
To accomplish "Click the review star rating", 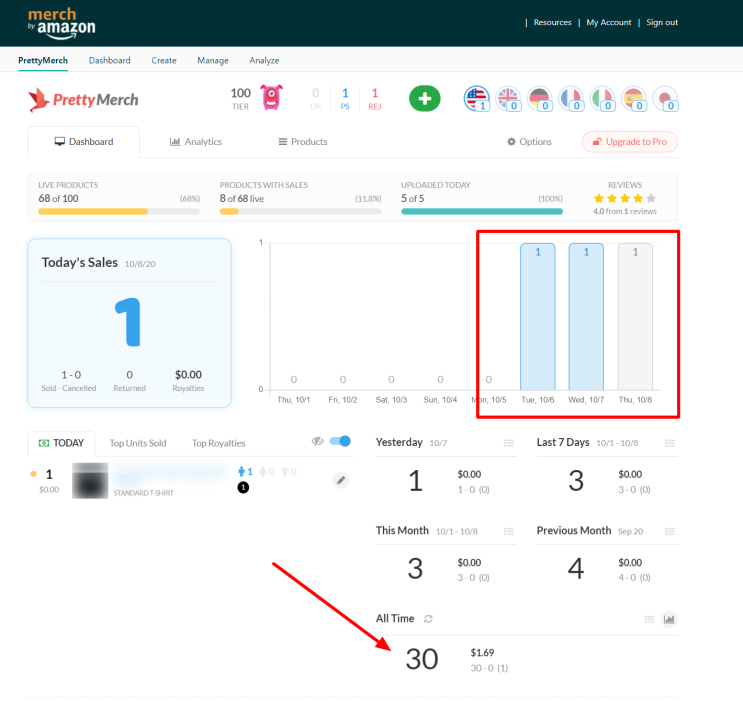I will tap(625, 198).
